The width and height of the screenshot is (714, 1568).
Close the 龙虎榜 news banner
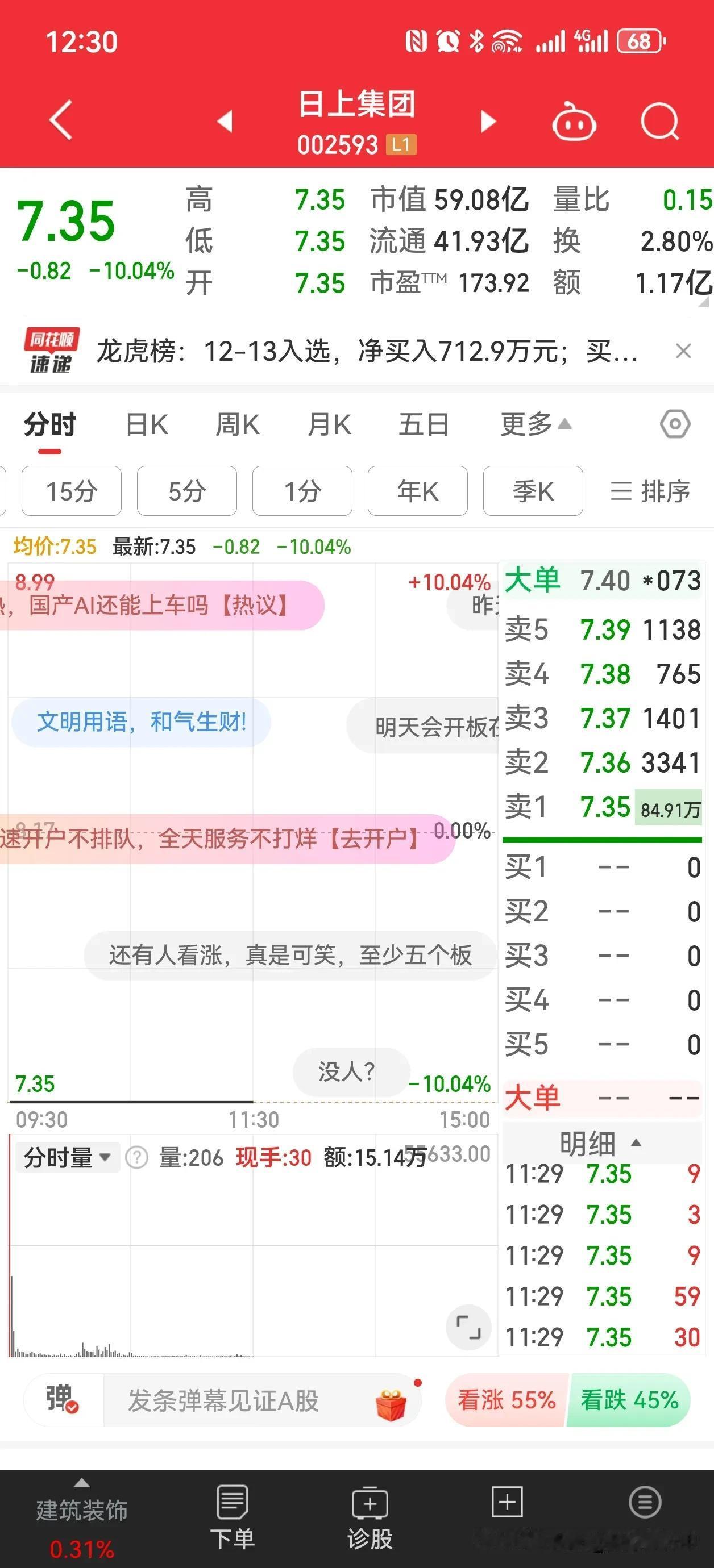click(683, 351)
